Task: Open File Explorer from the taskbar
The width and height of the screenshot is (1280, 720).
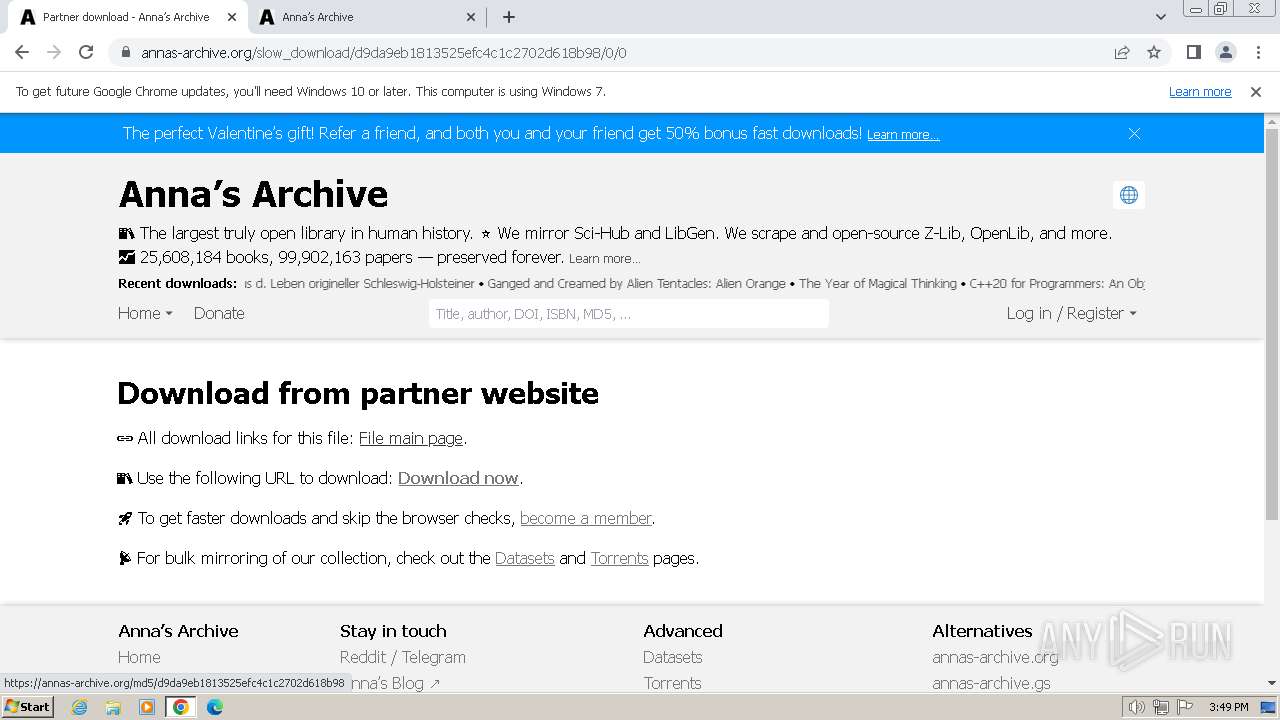Action: [113, 707]
